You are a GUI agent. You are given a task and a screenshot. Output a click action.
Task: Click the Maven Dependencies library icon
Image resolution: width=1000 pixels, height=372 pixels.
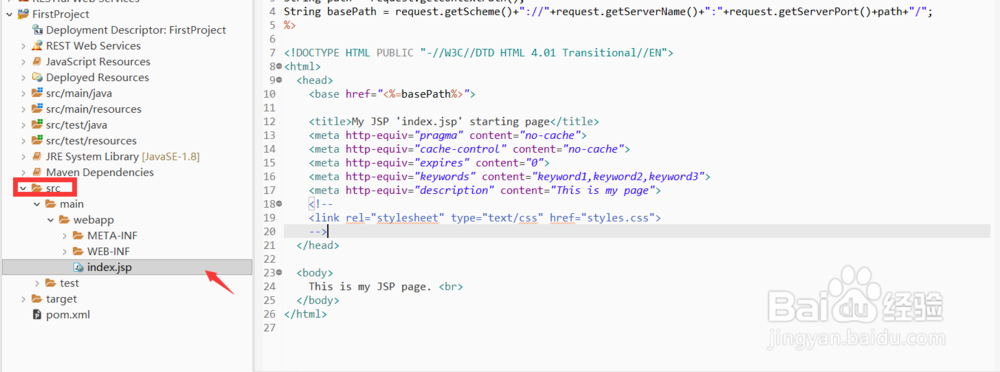[37, 172]
